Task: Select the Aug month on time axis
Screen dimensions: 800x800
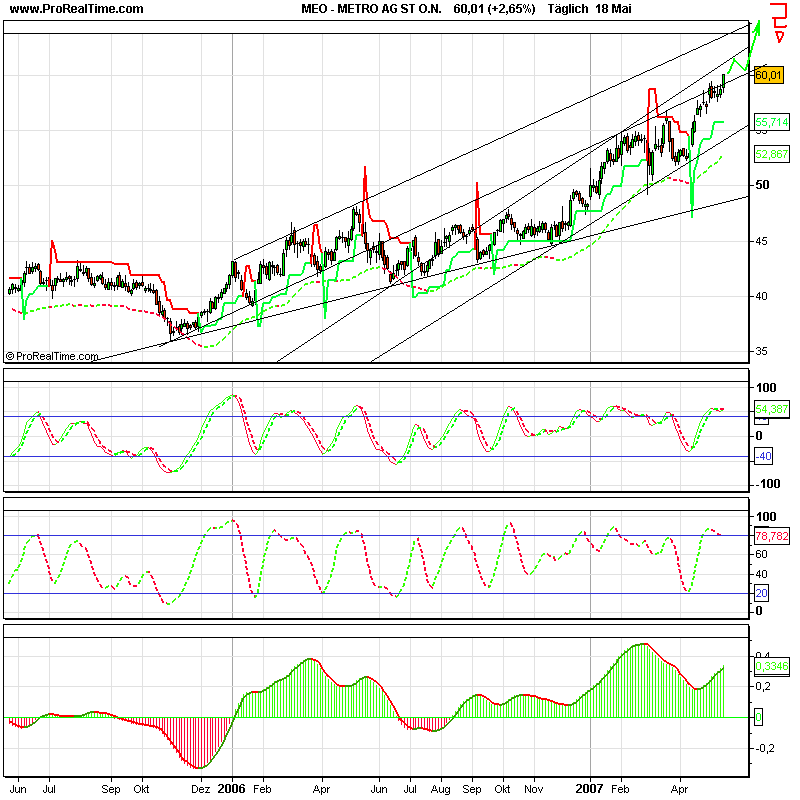Action: tap(440, 787)
